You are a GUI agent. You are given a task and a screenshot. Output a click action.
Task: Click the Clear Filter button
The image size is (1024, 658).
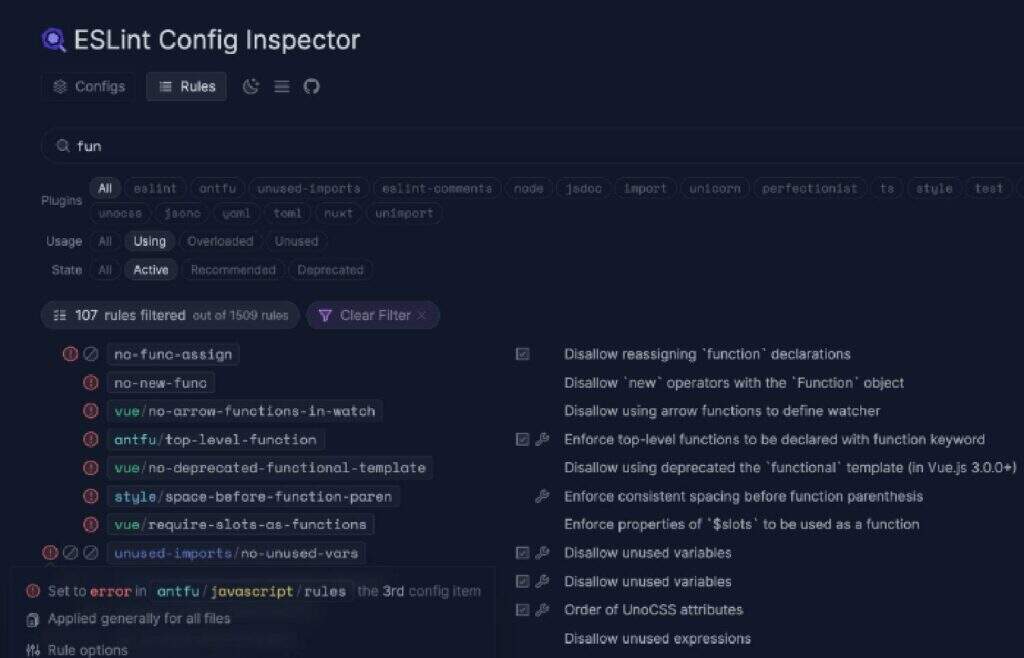pyautogui.click(x=372, y=315)
